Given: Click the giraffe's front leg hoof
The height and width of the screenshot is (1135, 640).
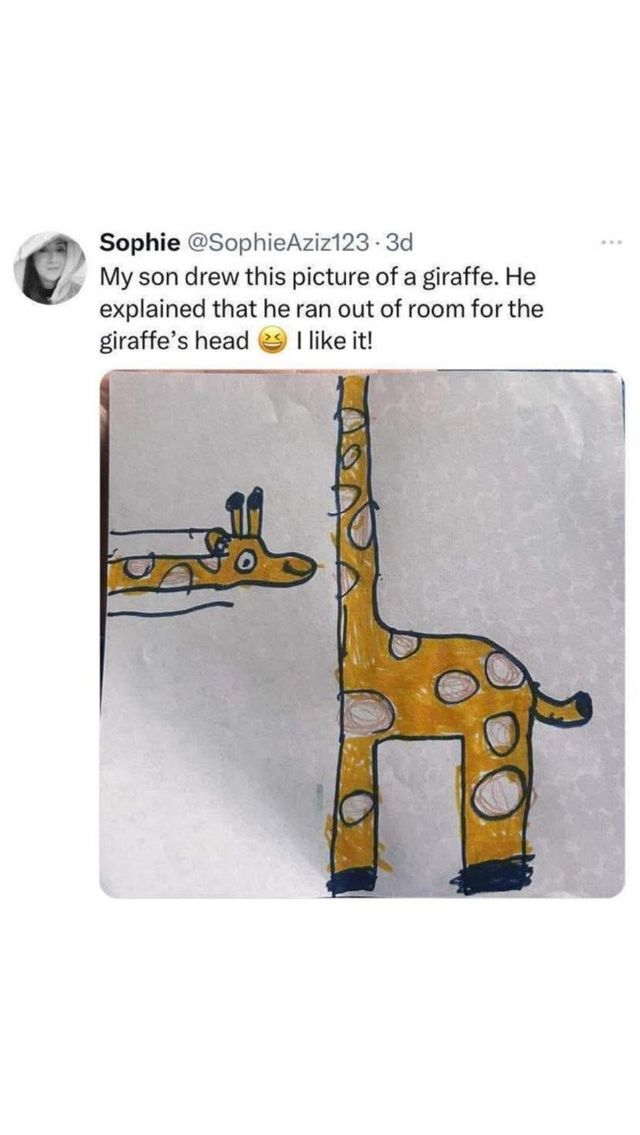Looking at the screenshot, I should tap(353, 880).
